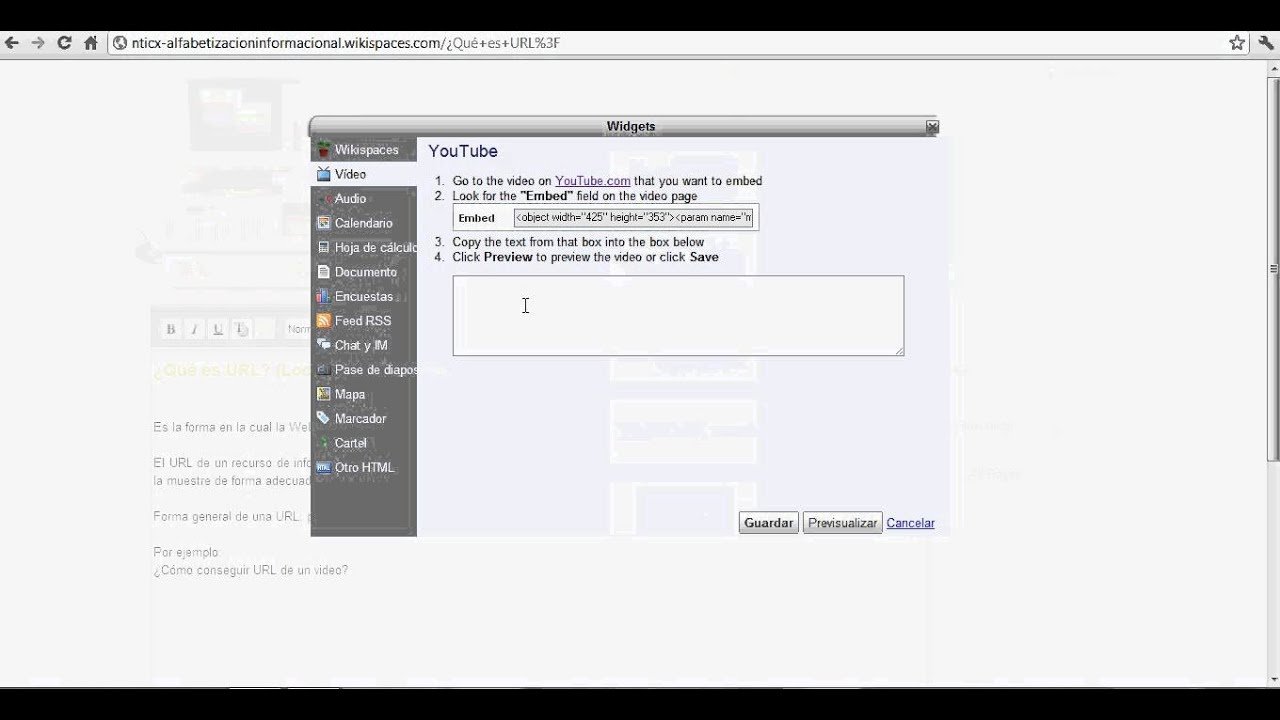Close the Widgets dialog
Image resolution: width=1280 pixels, height=720 pixels.
tap(932, 127)
